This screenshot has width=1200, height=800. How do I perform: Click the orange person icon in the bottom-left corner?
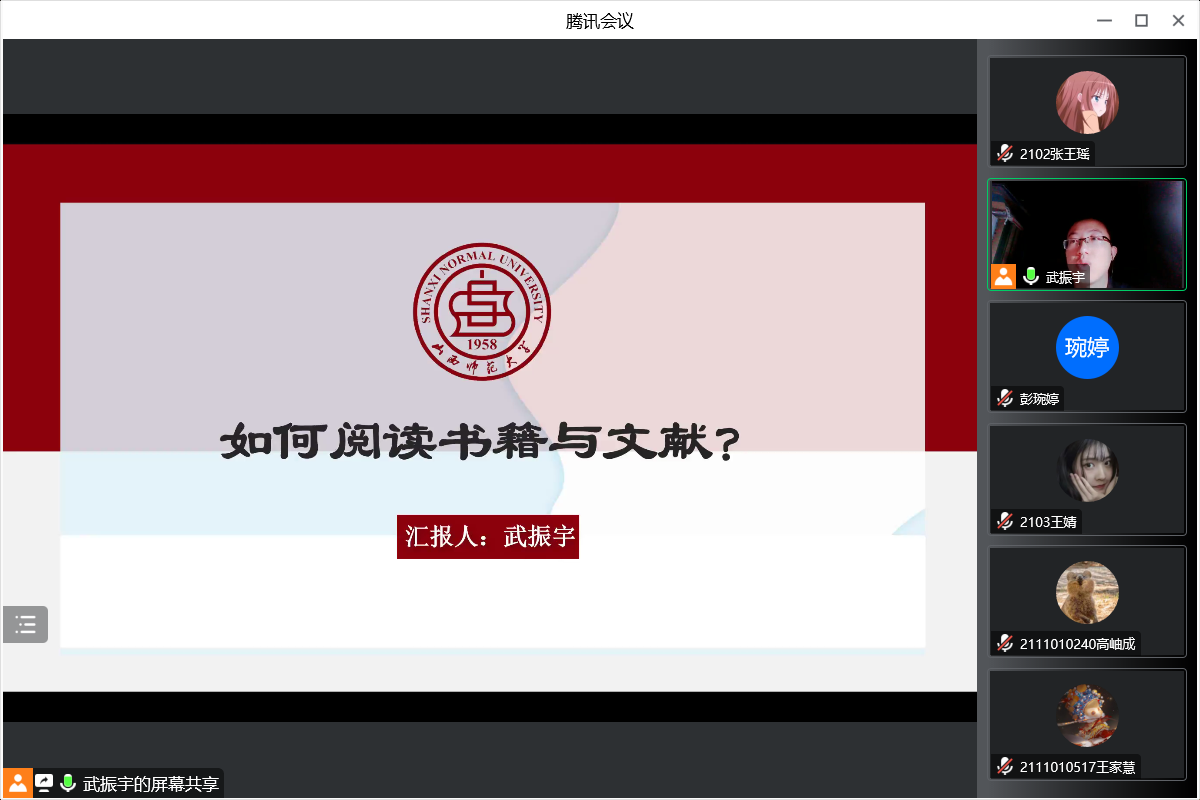pyautogui.click(x=18, y=783)
